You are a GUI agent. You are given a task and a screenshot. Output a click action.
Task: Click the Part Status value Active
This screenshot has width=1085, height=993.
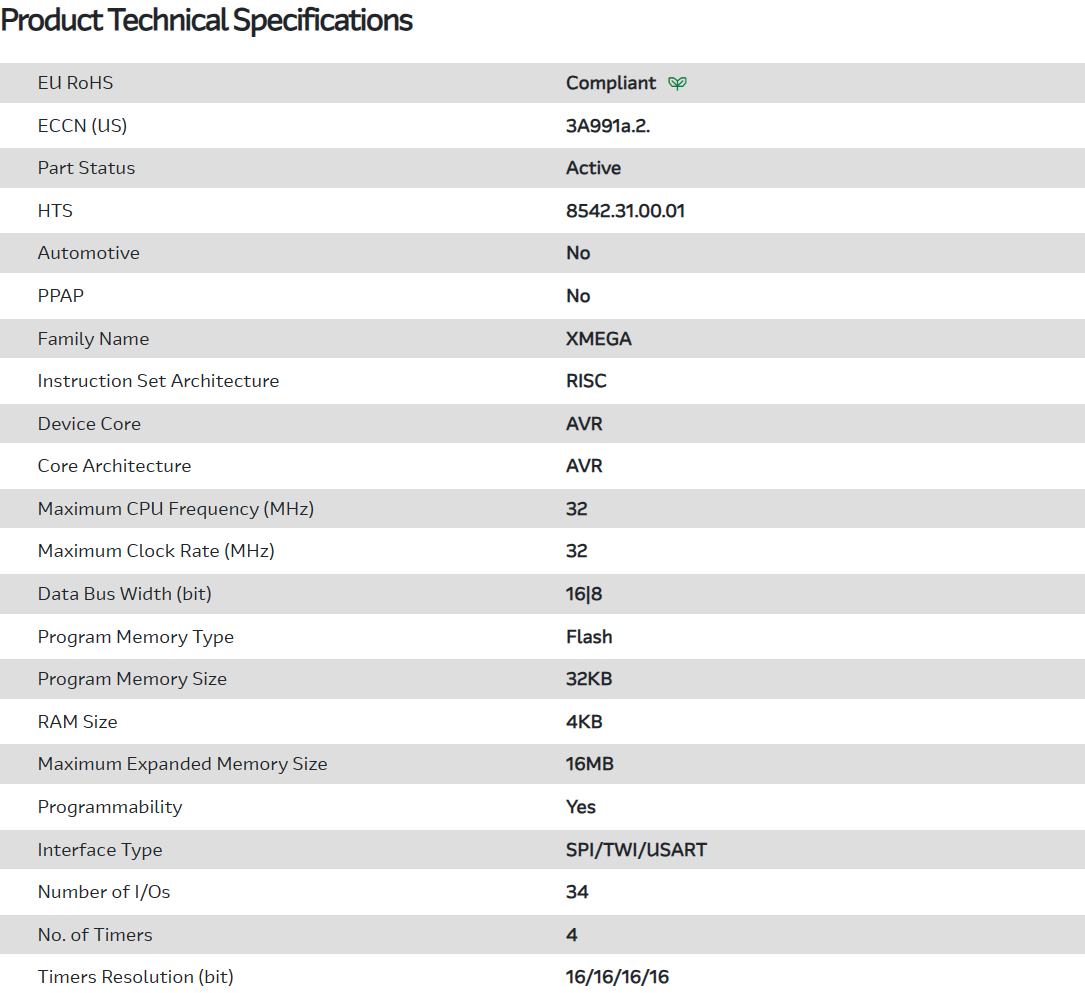point(593,168)
